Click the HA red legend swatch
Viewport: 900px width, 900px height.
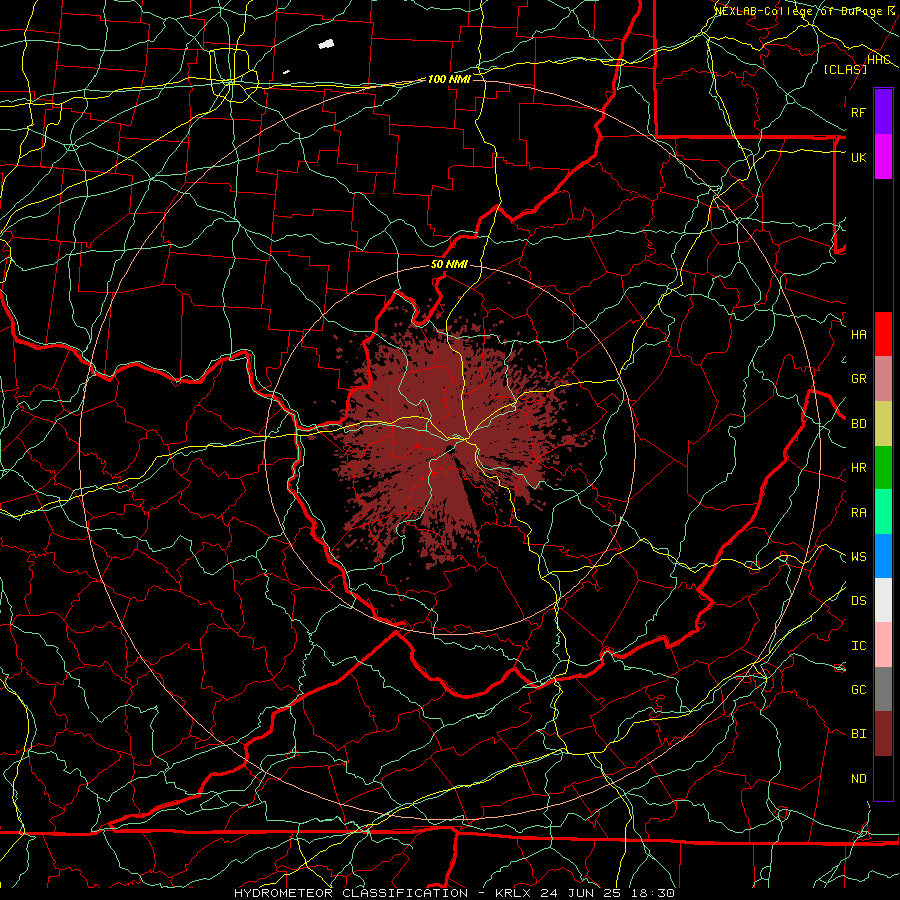tap(883, 334)
